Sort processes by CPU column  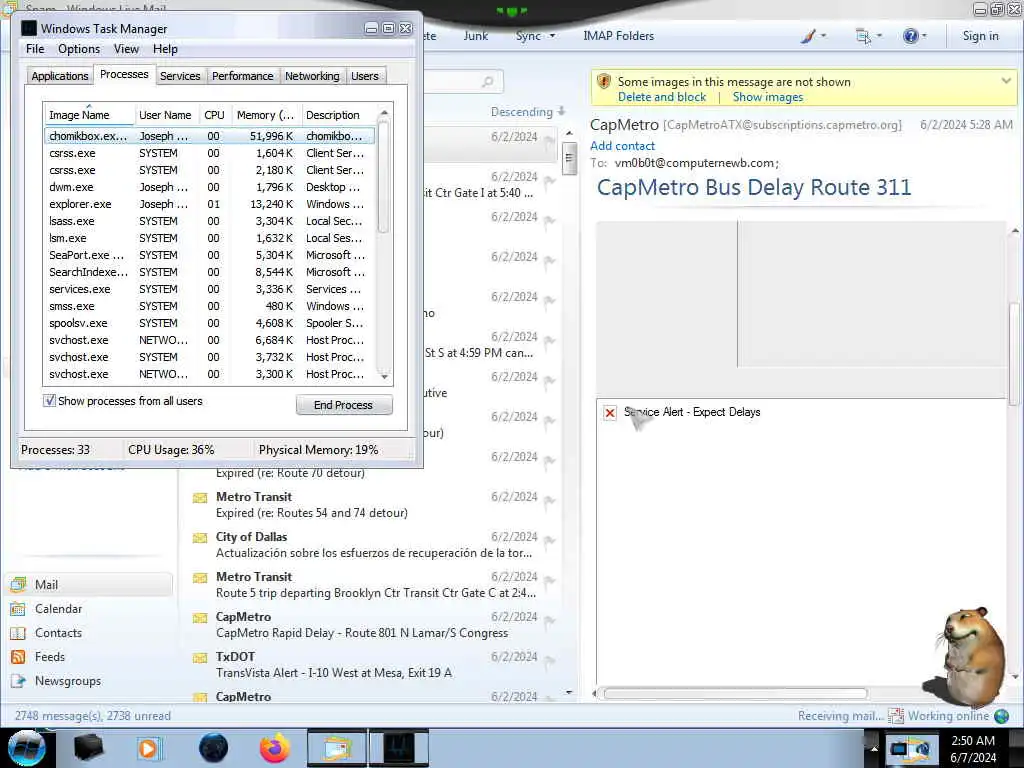214,115
